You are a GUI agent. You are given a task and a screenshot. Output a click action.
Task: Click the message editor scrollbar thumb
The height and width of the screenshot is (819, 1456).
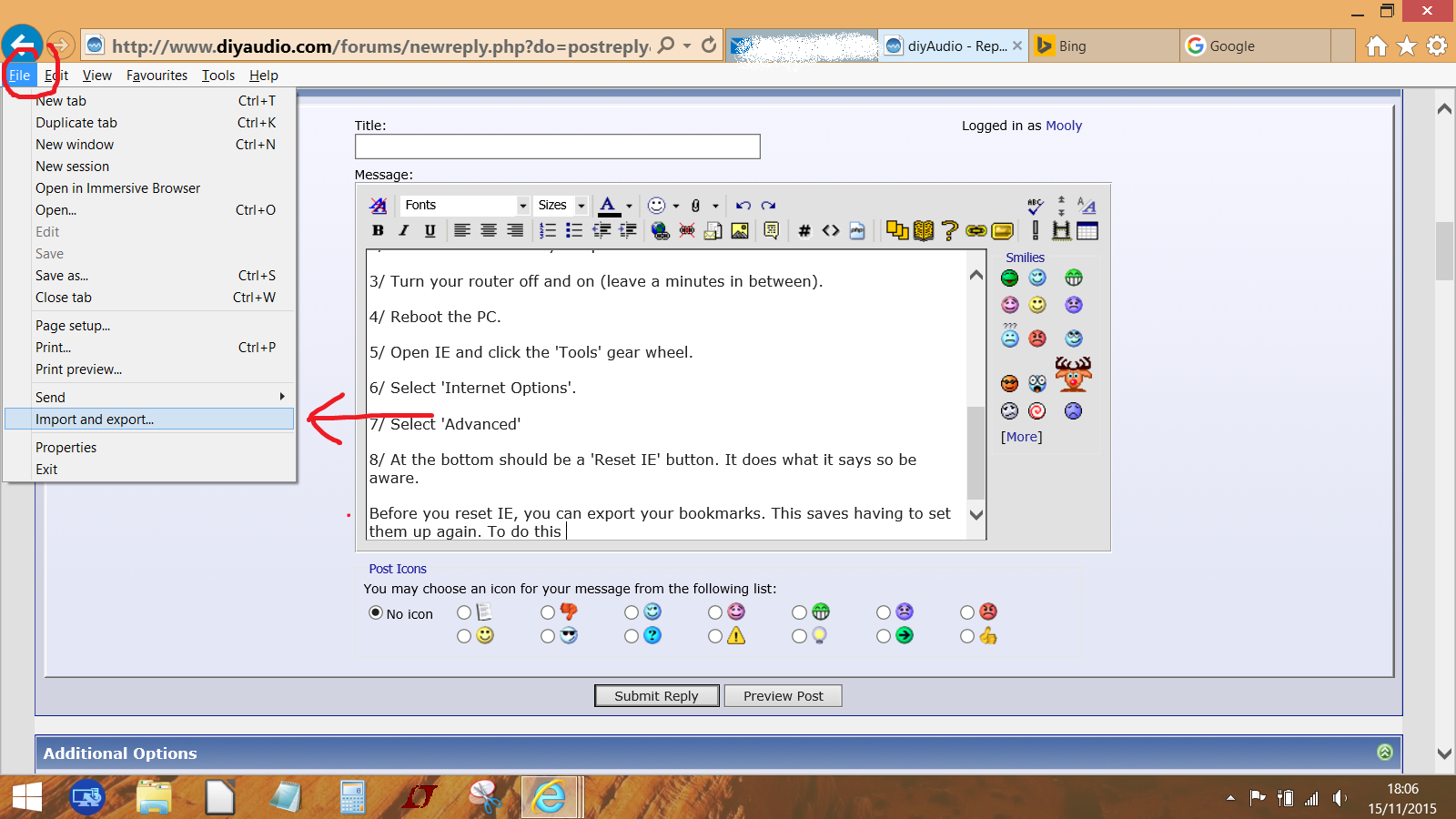click(976, 453)
